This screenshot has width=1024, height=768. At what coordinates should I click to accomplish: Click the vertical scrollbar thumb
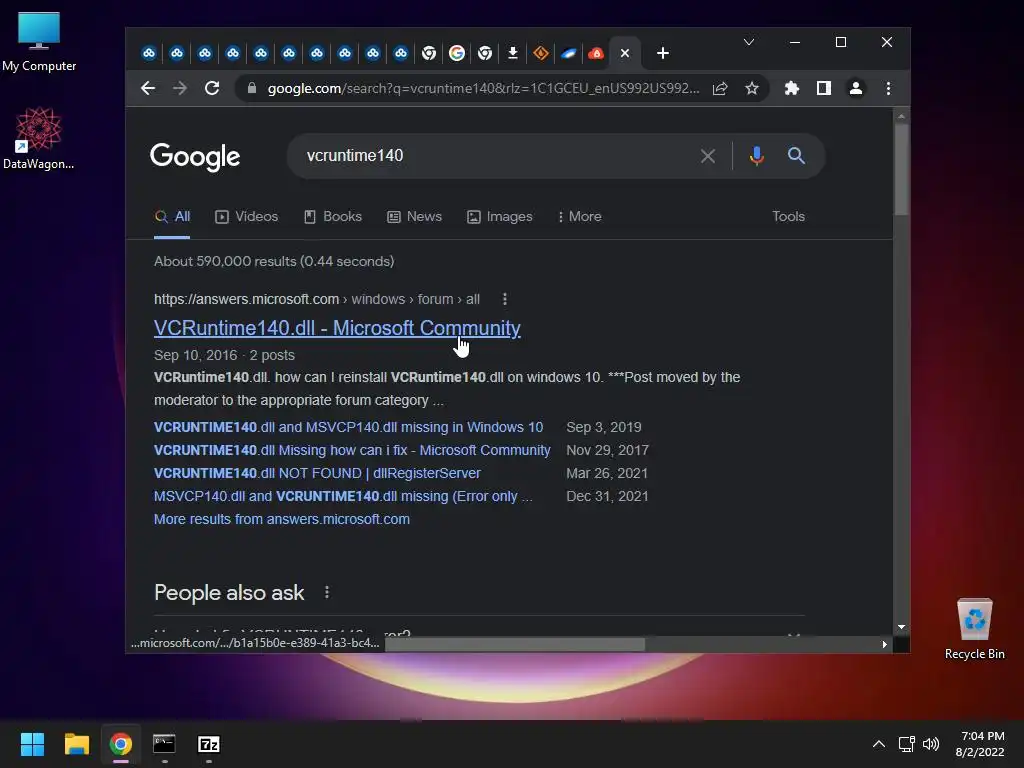tap(901, 168)
